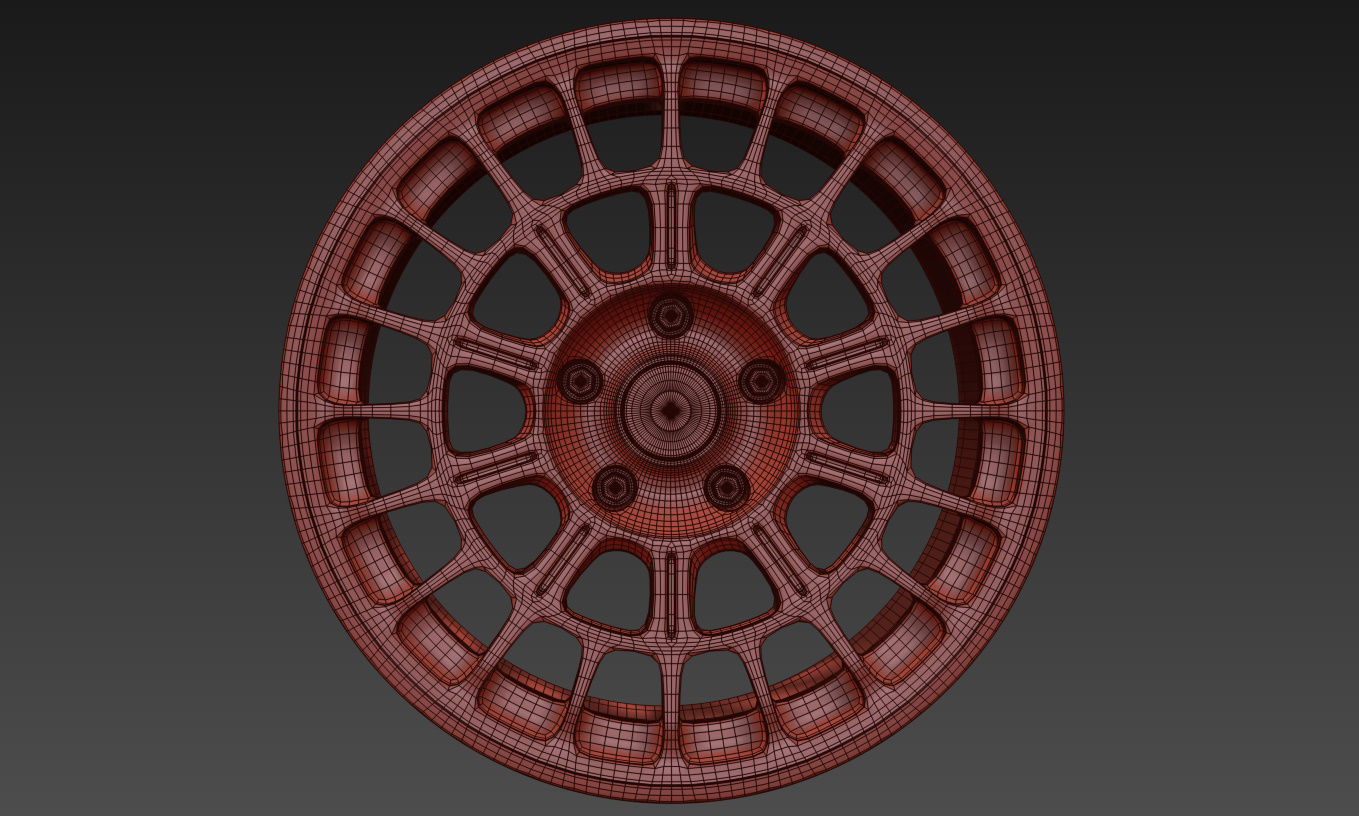Select the diamond-shaped center cap detail
Screen dimensions: 1359x816
coord(672,408)
